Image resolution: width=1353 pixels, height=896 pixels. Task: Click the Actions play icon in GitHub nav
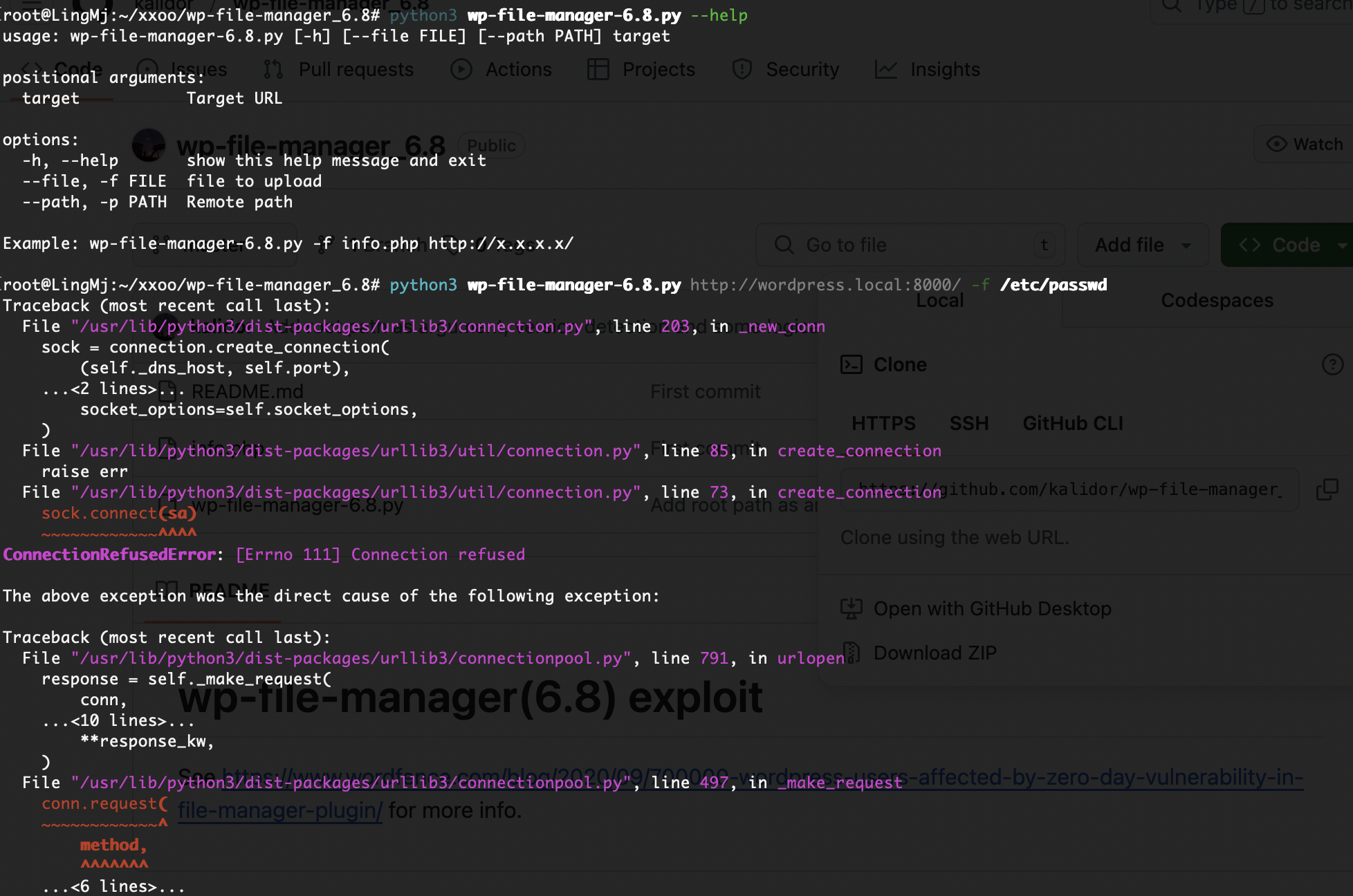pos(461,70)
